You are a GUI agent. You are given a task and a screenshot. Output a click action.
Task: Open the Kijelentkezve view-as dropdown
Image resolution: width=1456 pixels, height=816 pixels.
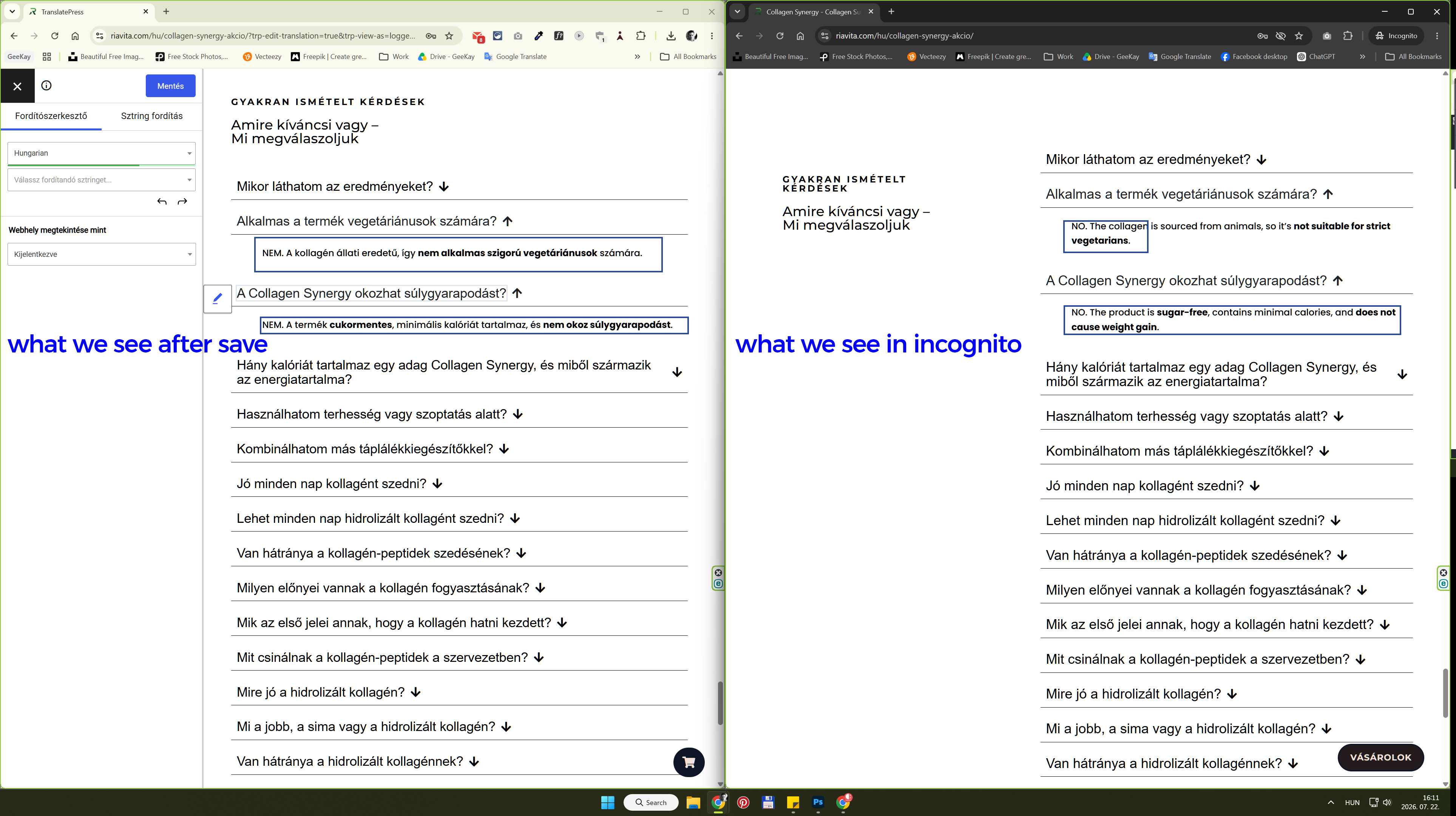coord(102,255)
